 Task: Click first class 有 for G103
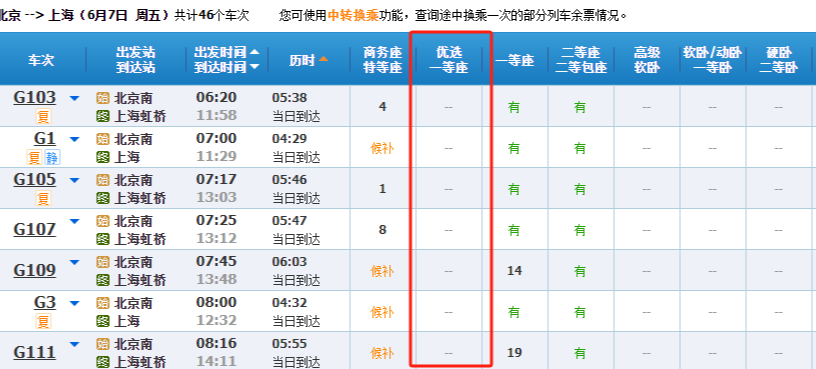click(x=514, y=107)
